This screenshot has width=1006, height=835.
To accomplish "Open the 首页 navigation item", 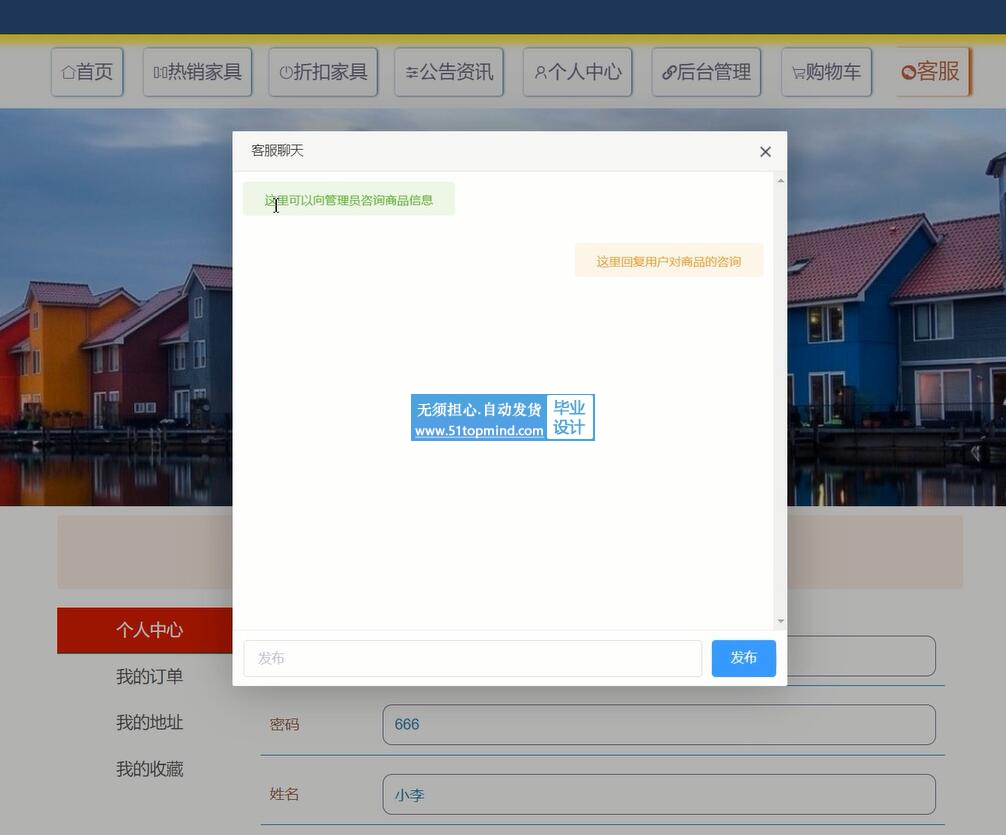I will [87, 72].
